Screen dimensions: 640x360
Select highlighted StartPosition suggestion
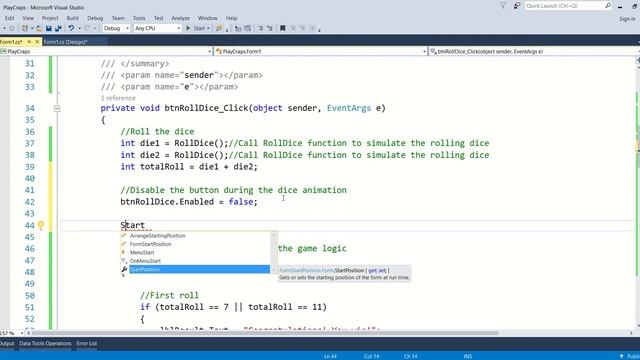click(199, 269)
